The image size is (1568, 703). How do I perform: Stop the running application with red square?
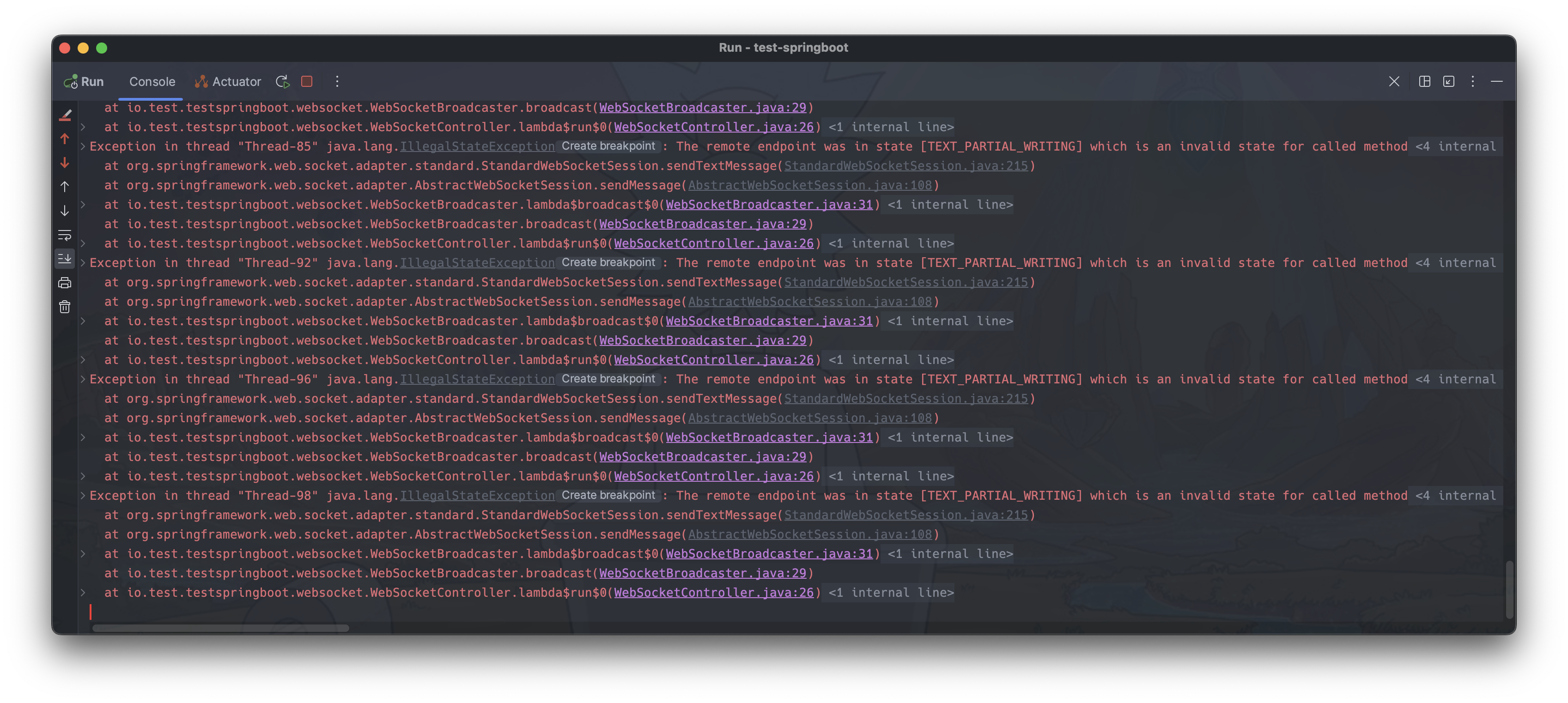pos(307,82)
